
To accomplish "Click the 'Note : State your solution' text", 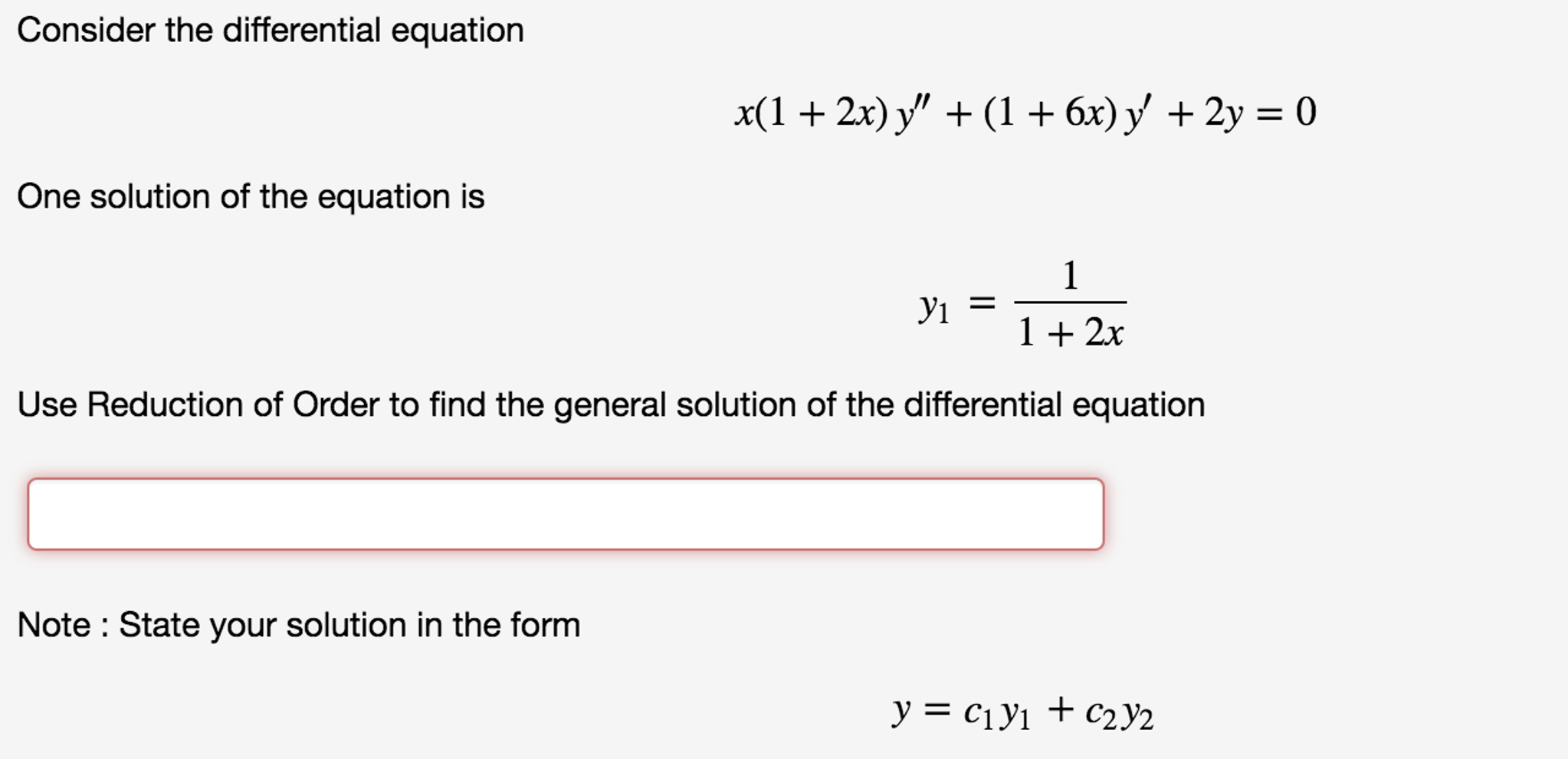I will 299,625.
